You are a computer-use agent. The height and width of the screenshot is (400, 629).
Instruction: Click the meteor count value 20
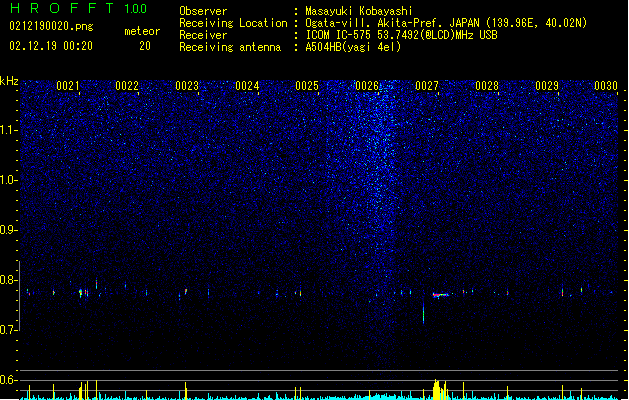tap(145, 46)
